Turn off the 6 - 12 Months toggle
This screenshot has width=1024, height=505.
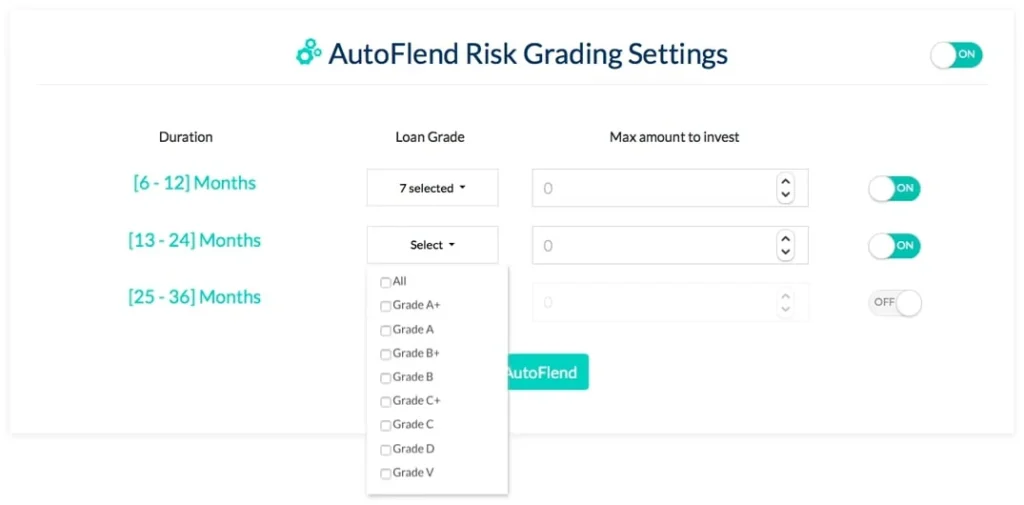tap(894, 188)
